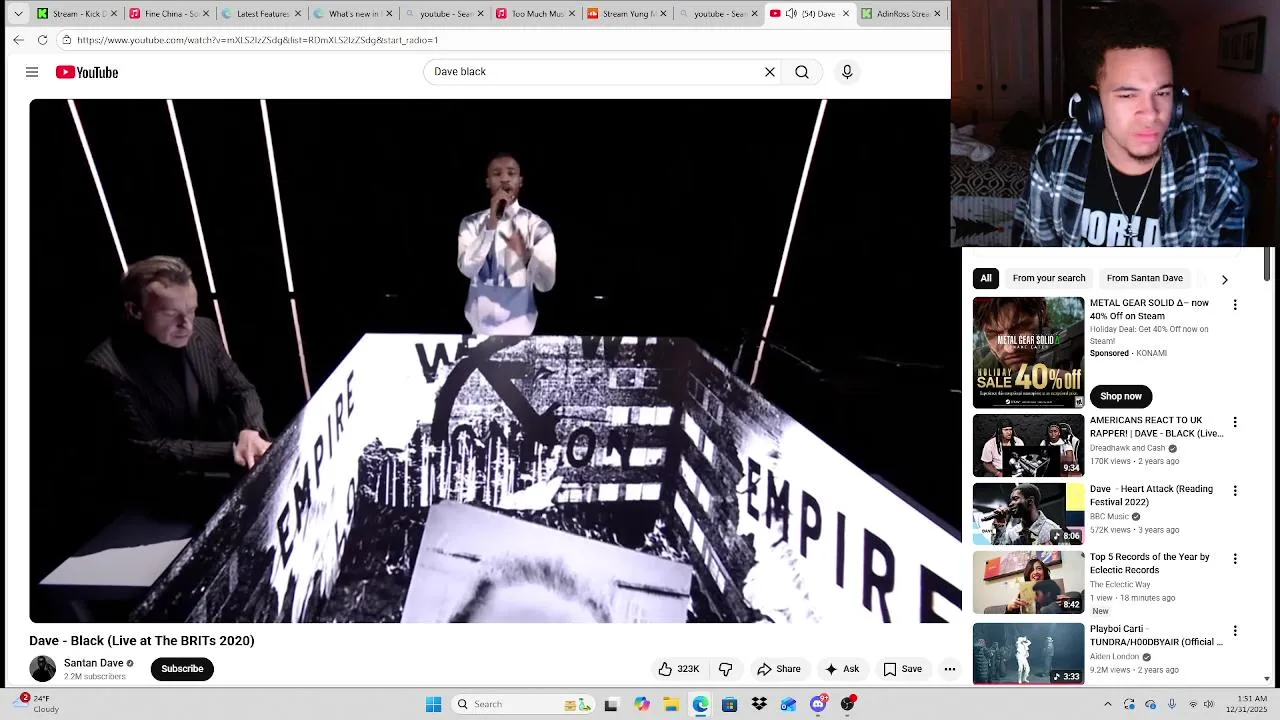Screen dimensions: 1280x720
Task: Open the Santan Dave channel avatar
Action: (x=43, y=669)
